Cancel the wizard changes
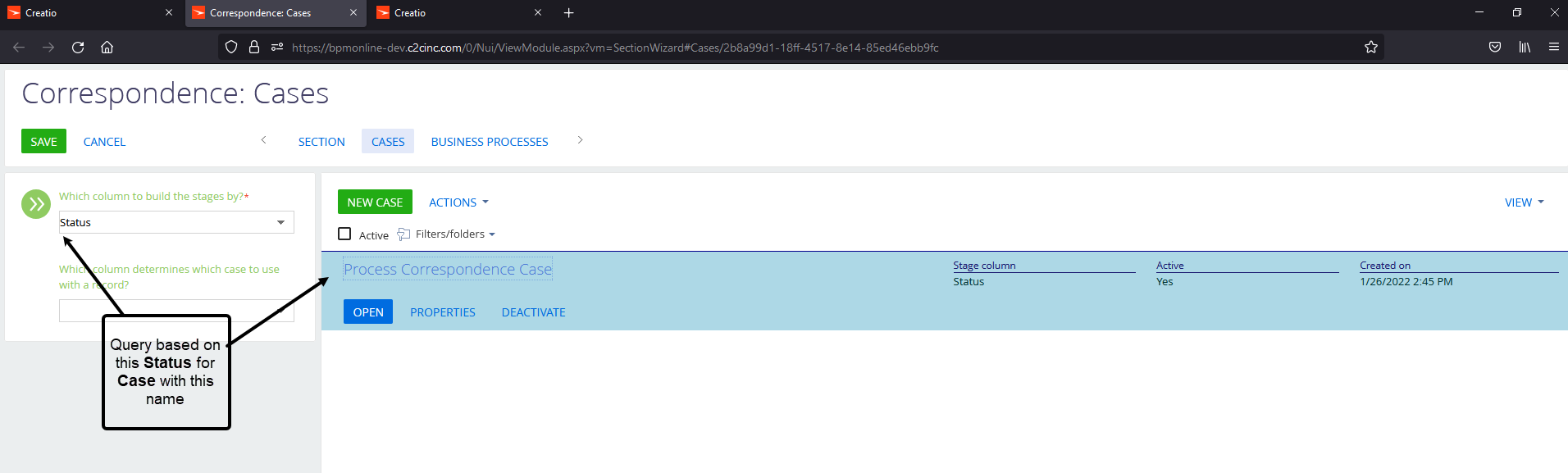Viewport: 1568px width, 473px height. 104,142
